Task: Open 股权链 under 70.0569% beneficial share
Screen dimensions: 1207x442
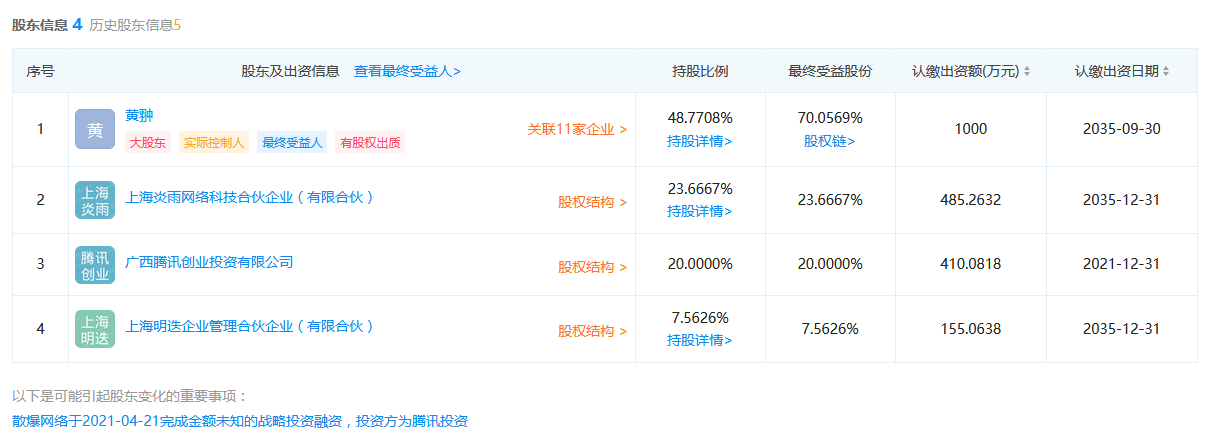Action: pyautogui.click(x=829, y=141)
